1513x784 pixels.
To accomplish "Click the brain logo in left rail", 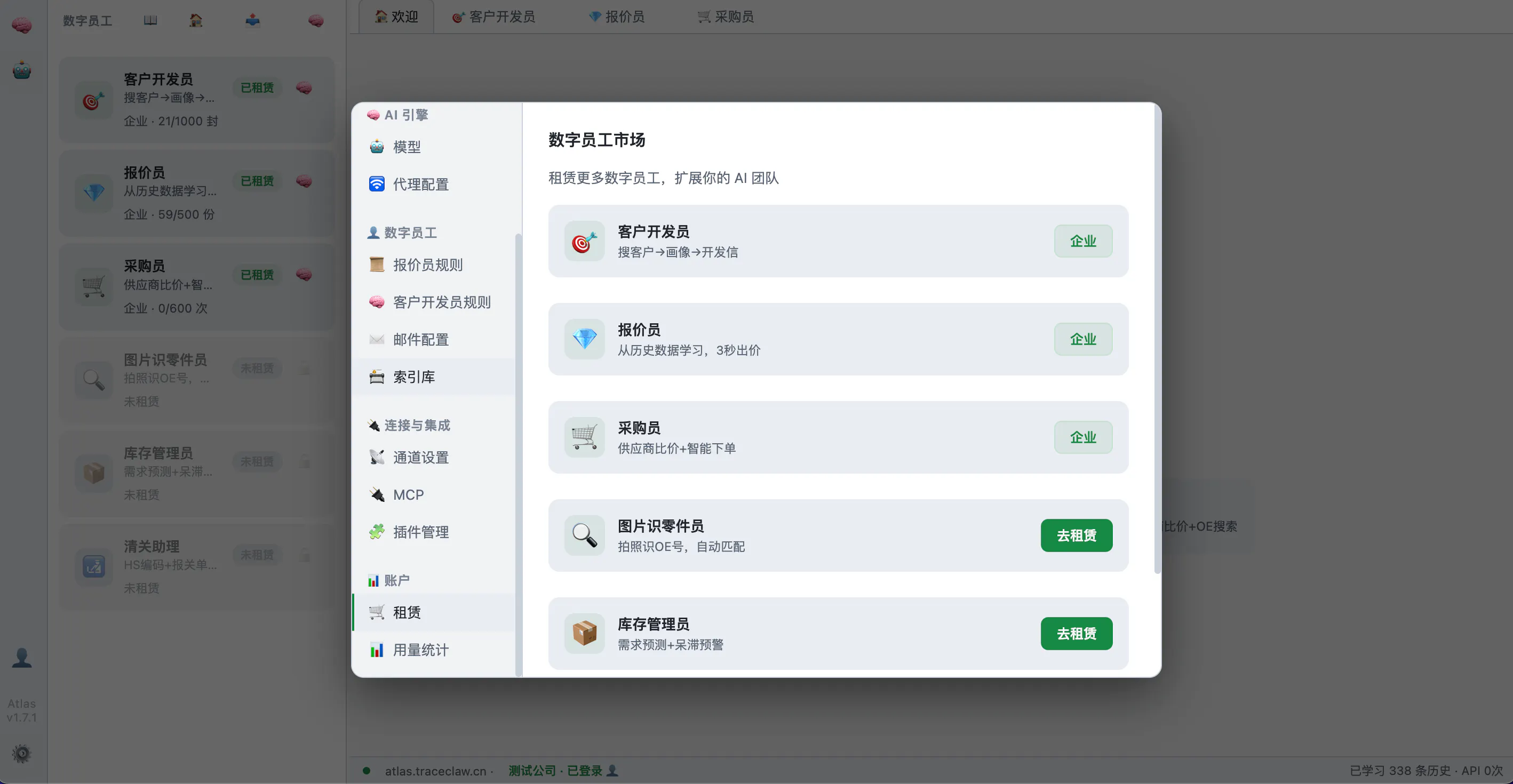I will pyautogui.click(x=22, y=25).
